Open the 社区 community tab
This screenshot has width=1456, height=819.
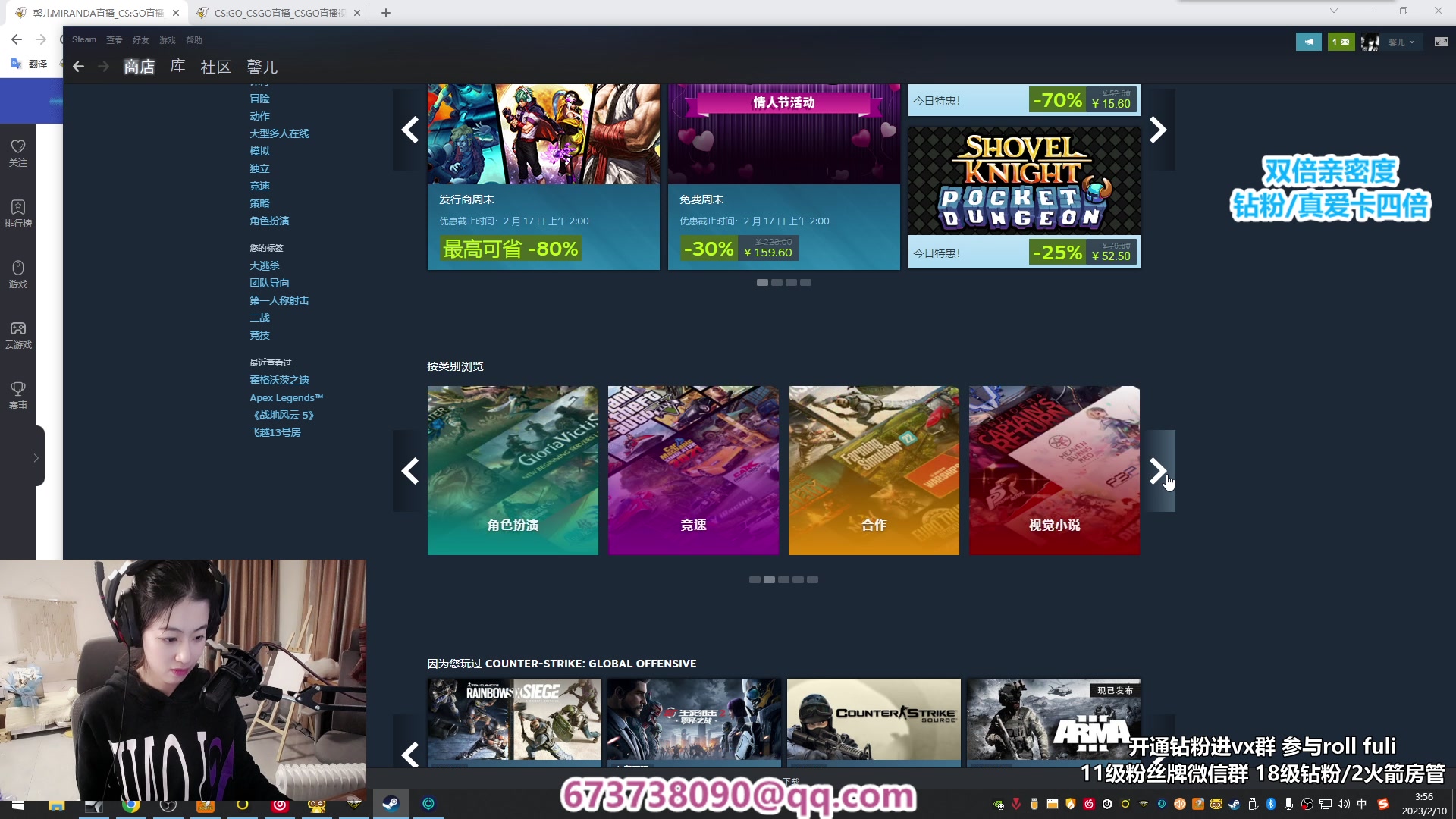click(215, 67)
